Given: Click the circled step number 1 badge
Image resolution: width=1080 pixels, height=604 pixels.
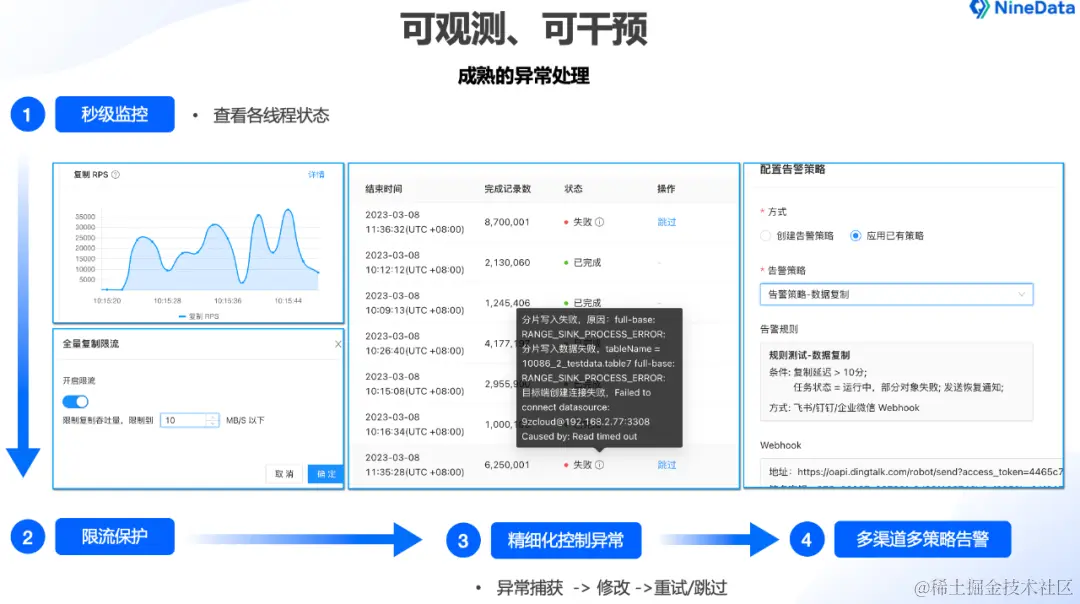Looking at the screenshot, I should pos(27,113).
